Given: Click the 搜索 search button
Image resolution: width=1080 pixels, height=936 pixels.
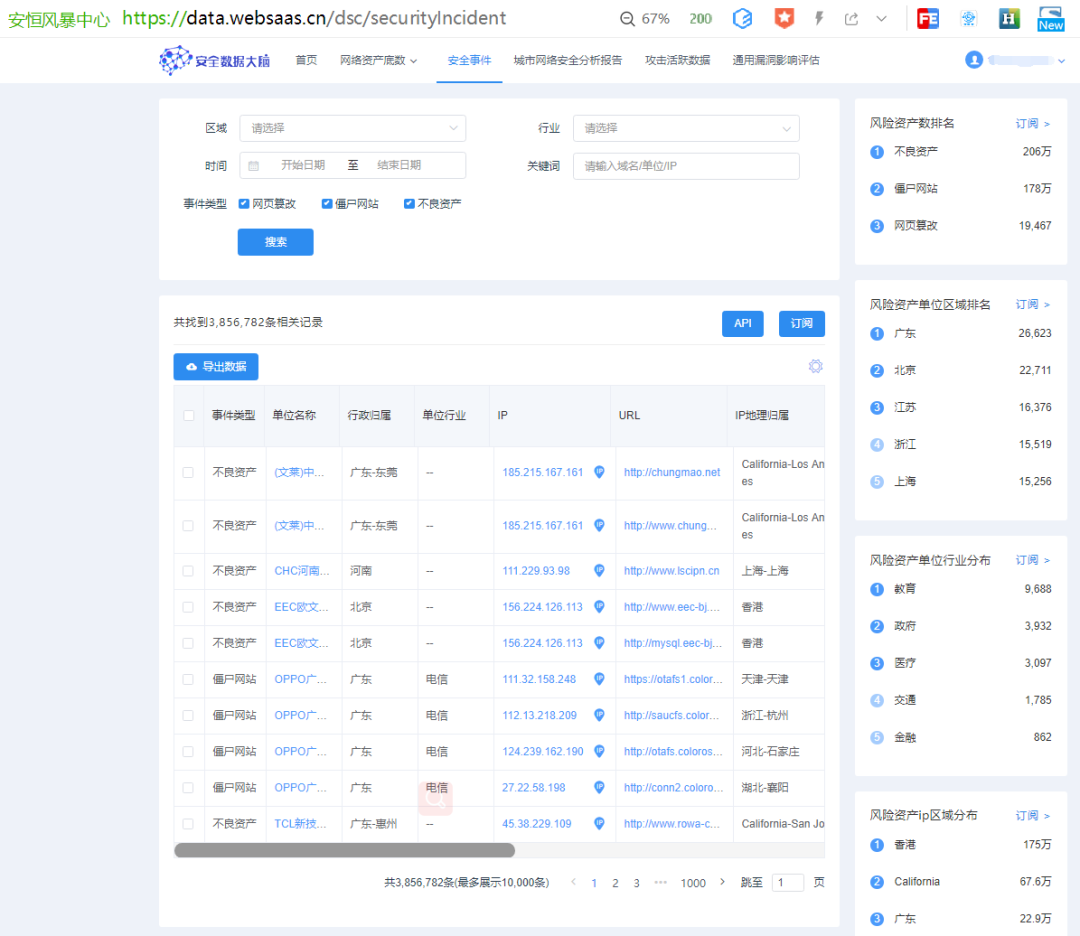Looking at the screenshot, I should click(x=276, y=242).
